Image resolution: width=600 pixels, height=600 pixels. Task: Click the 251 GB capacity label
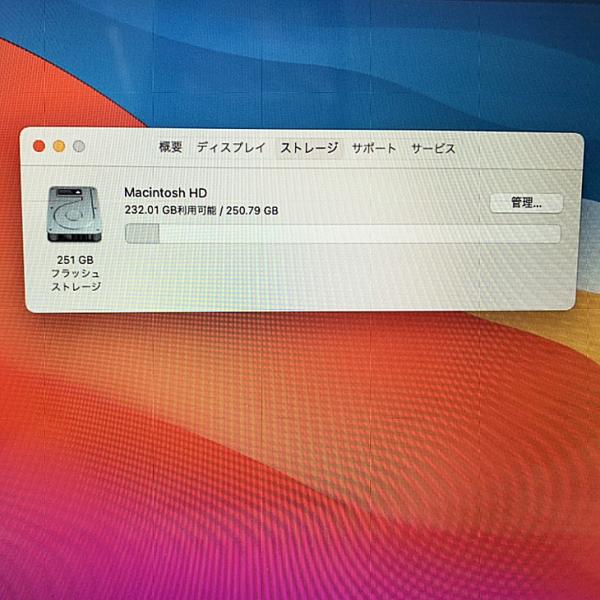click(x=75, y=260)
